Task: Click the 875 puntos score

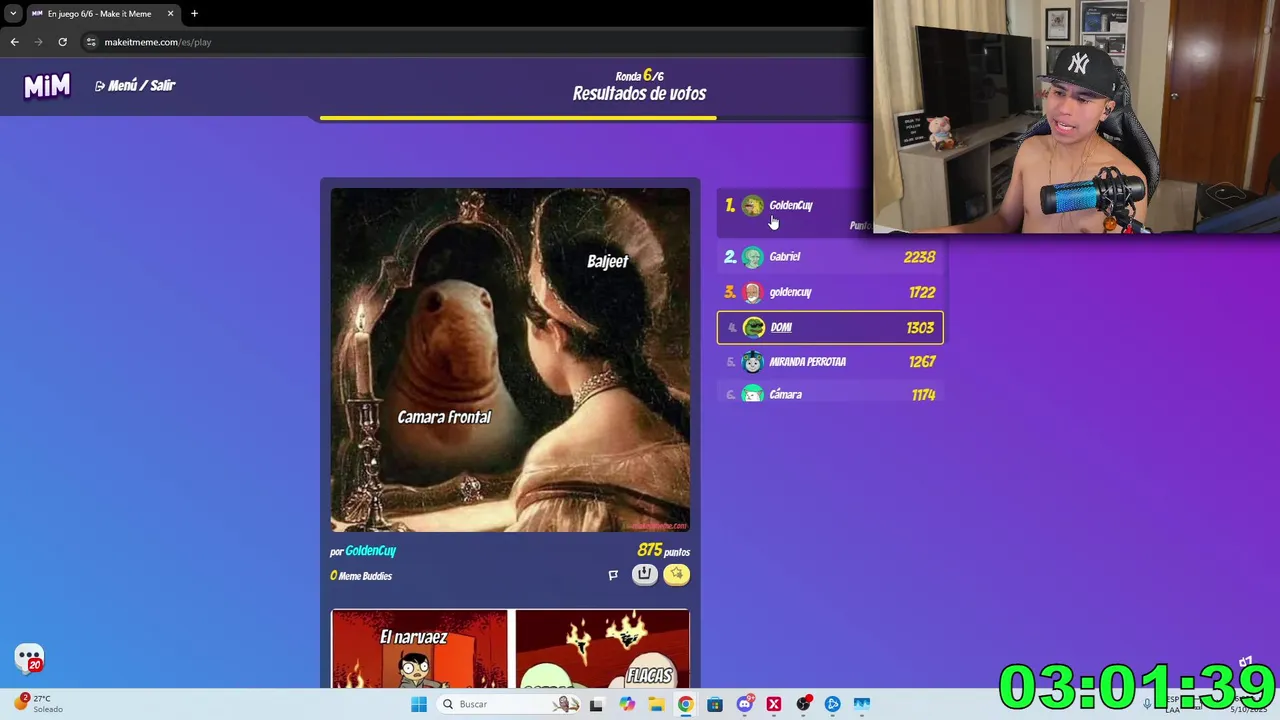Action: [x=663, y=551]
